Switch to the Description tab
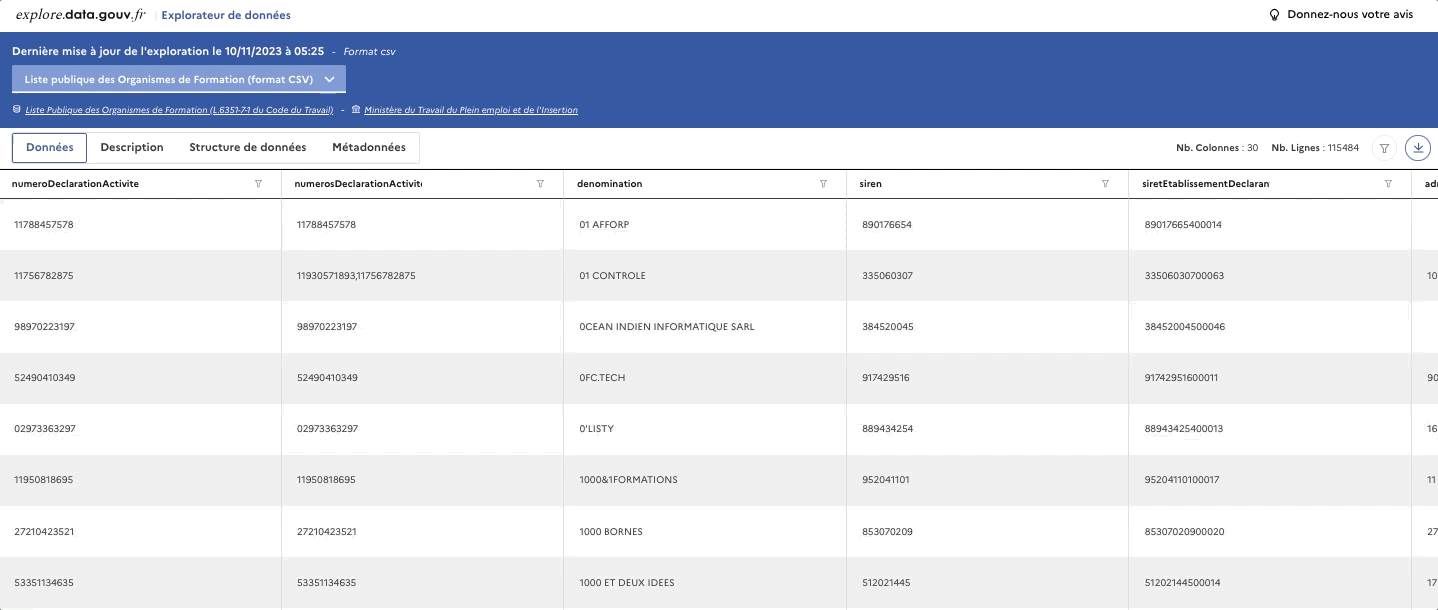1438x610 pixels. (x=132, y=147)
